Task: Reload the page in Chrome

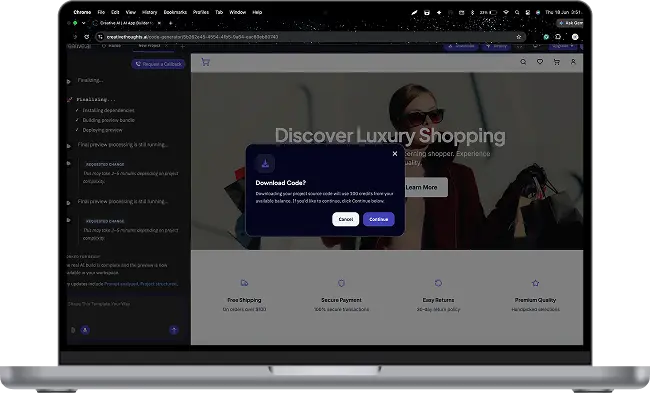Action: coord(87,37)
